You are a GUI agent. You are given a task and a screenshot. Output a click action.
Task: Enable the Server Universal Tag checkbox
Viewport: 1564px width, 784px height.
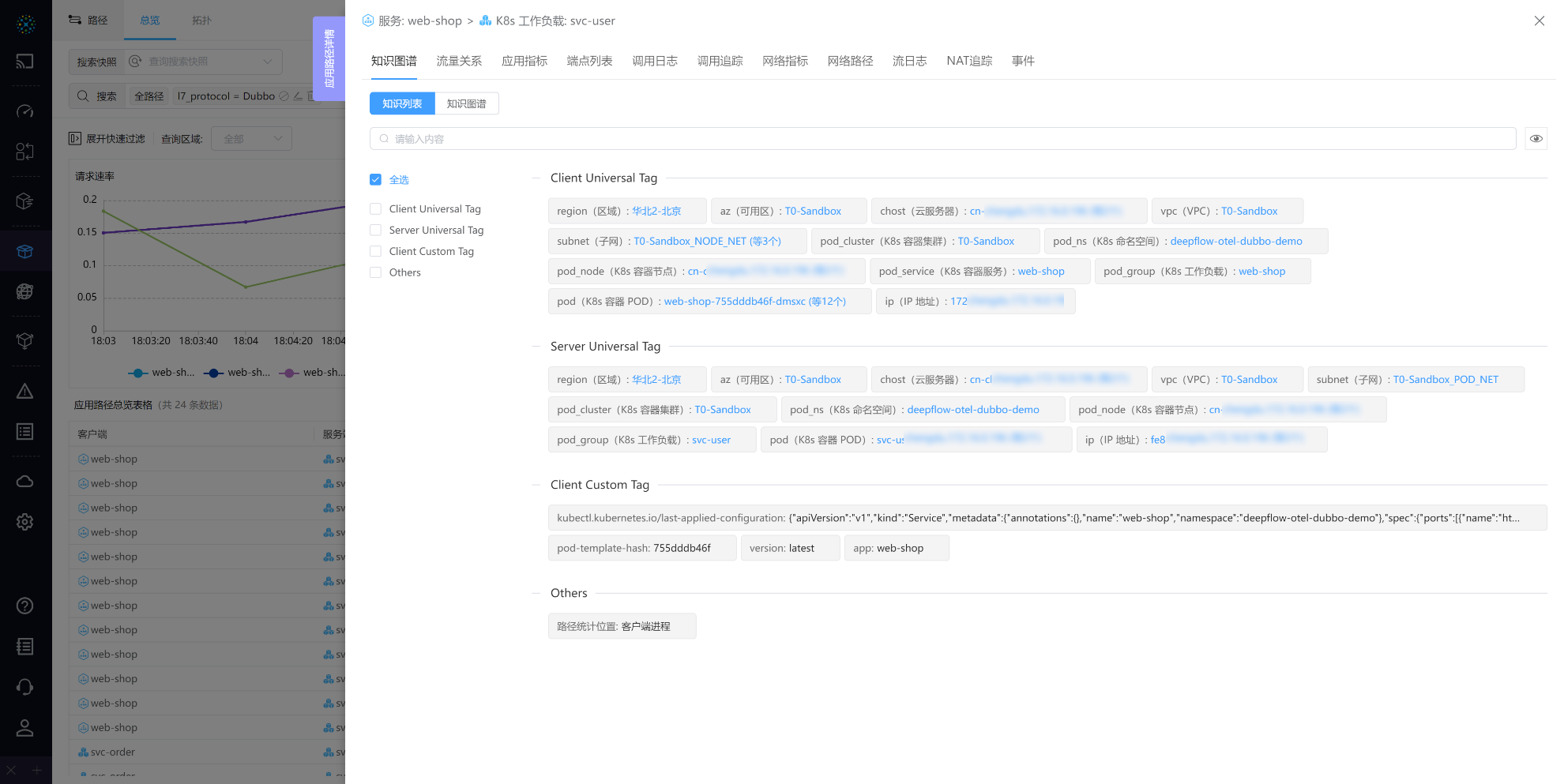[376, 231]
